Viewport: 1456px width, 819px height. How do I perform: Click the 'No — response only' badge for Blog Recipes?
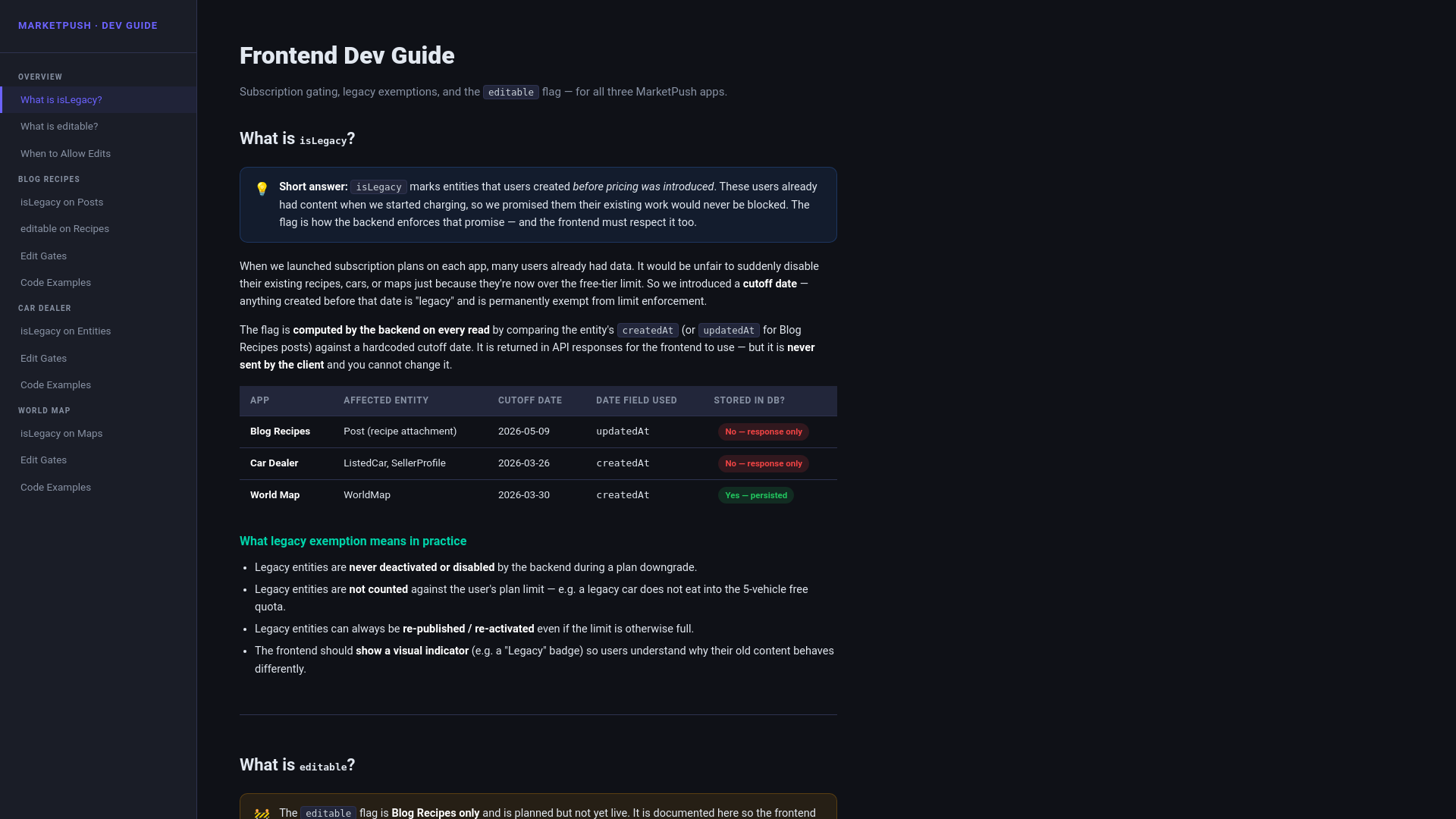763,432
